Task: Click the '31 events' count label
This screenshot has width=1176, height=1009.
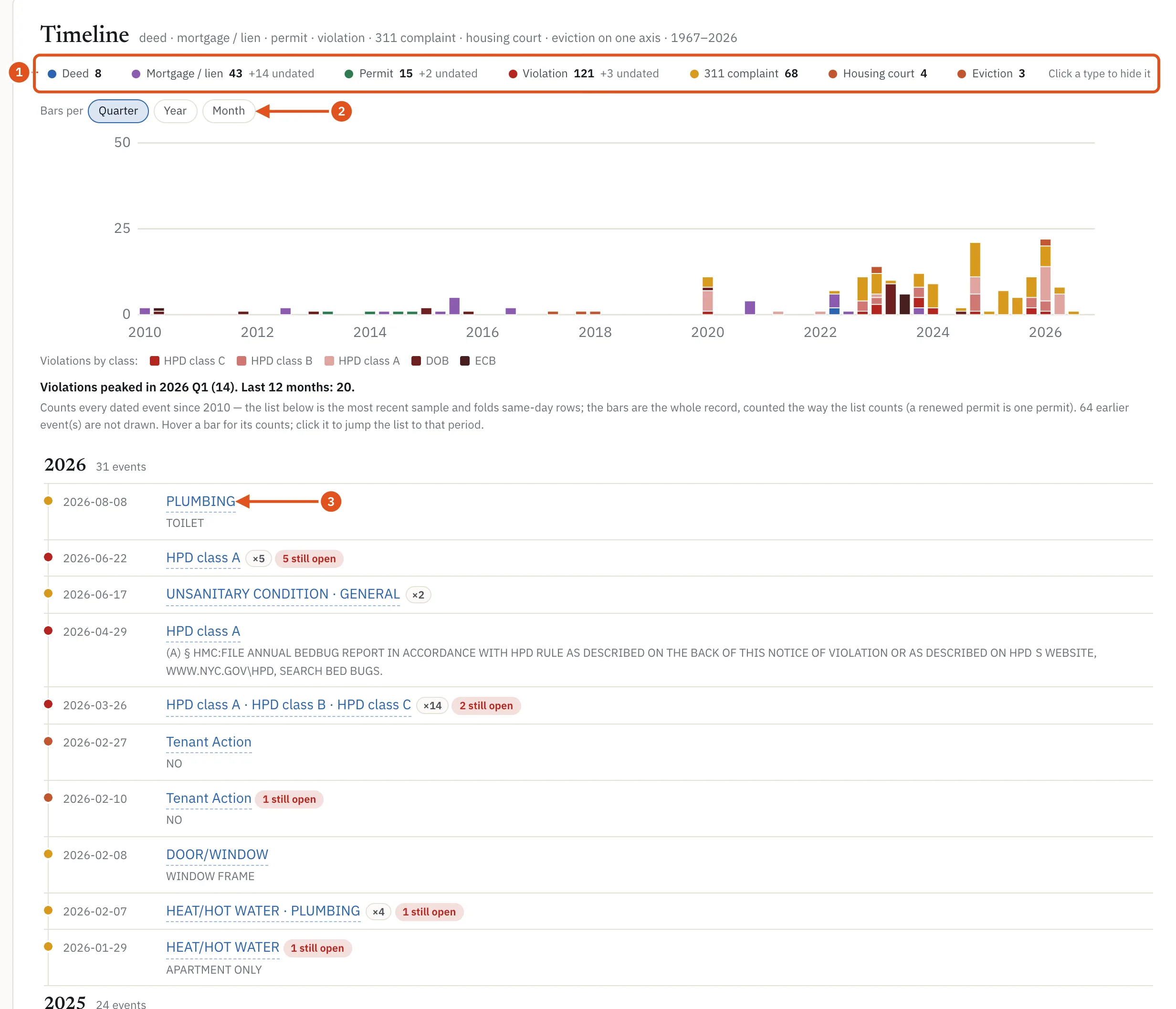Action: click(121, 467)
